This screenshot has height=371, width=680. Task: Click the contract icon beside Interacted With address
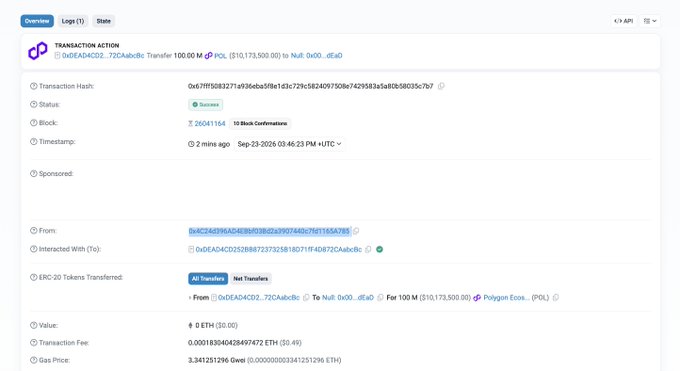point(191,250)
